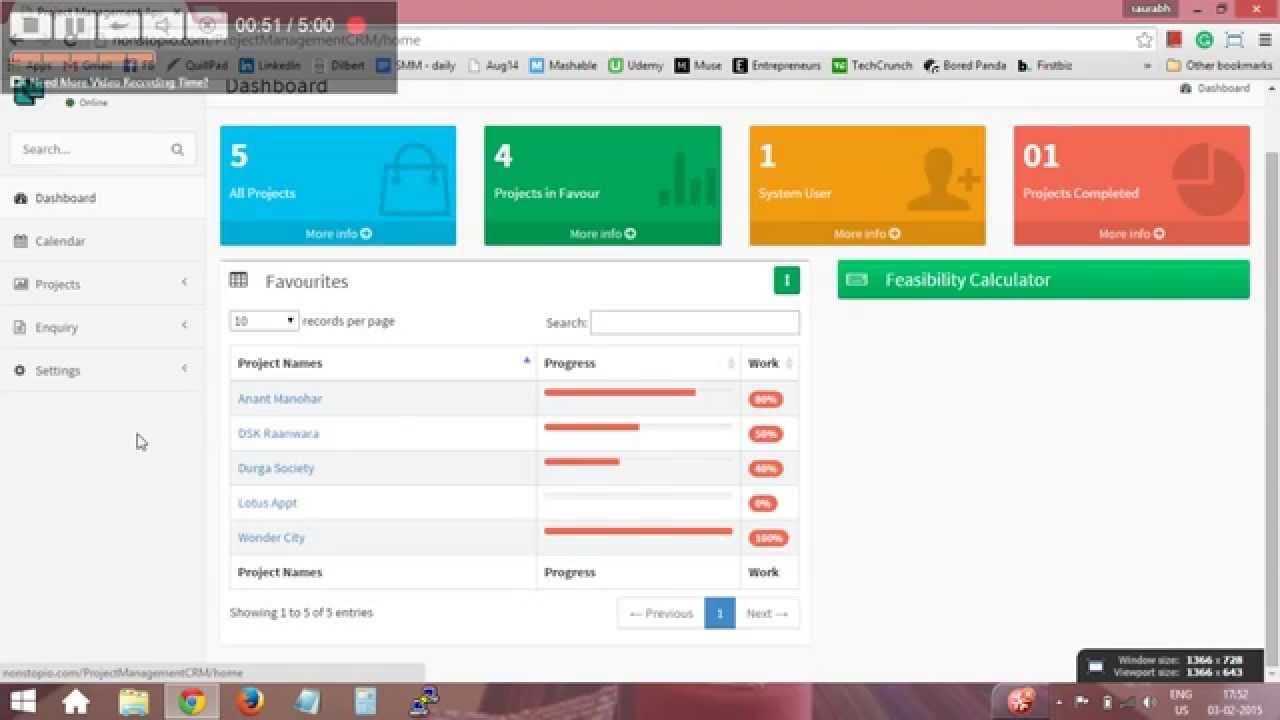
Task: Click the Dashboard breadcrumb link
Action: coord(1215,88)
